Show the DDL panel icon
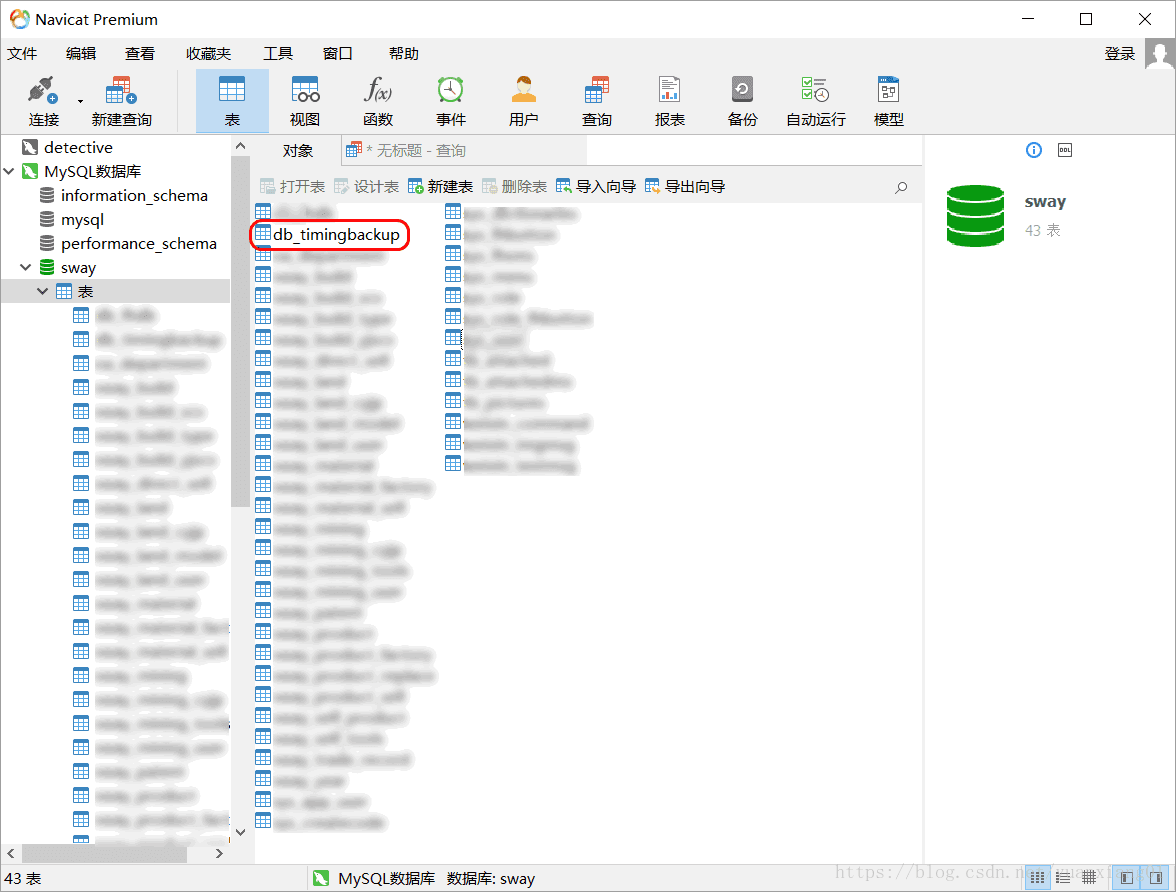The image size is (1176, 892). [x=1065, y=150]
